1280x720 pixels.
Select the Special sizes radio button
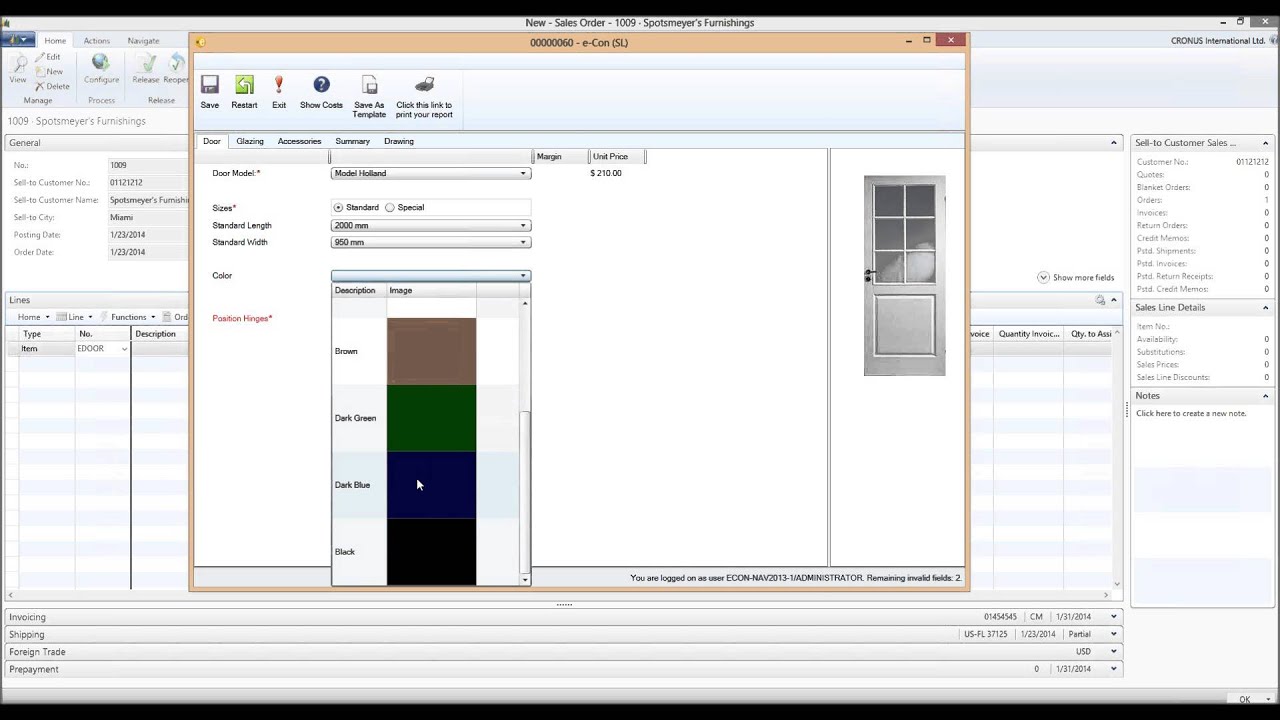point(390,208)
